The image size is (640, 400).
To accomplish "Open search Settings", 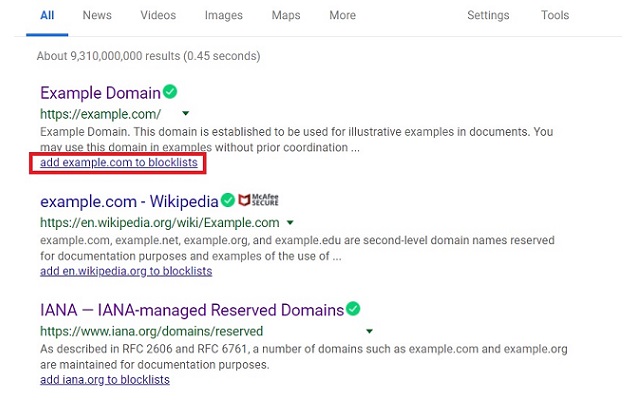I will pos(488,16).
